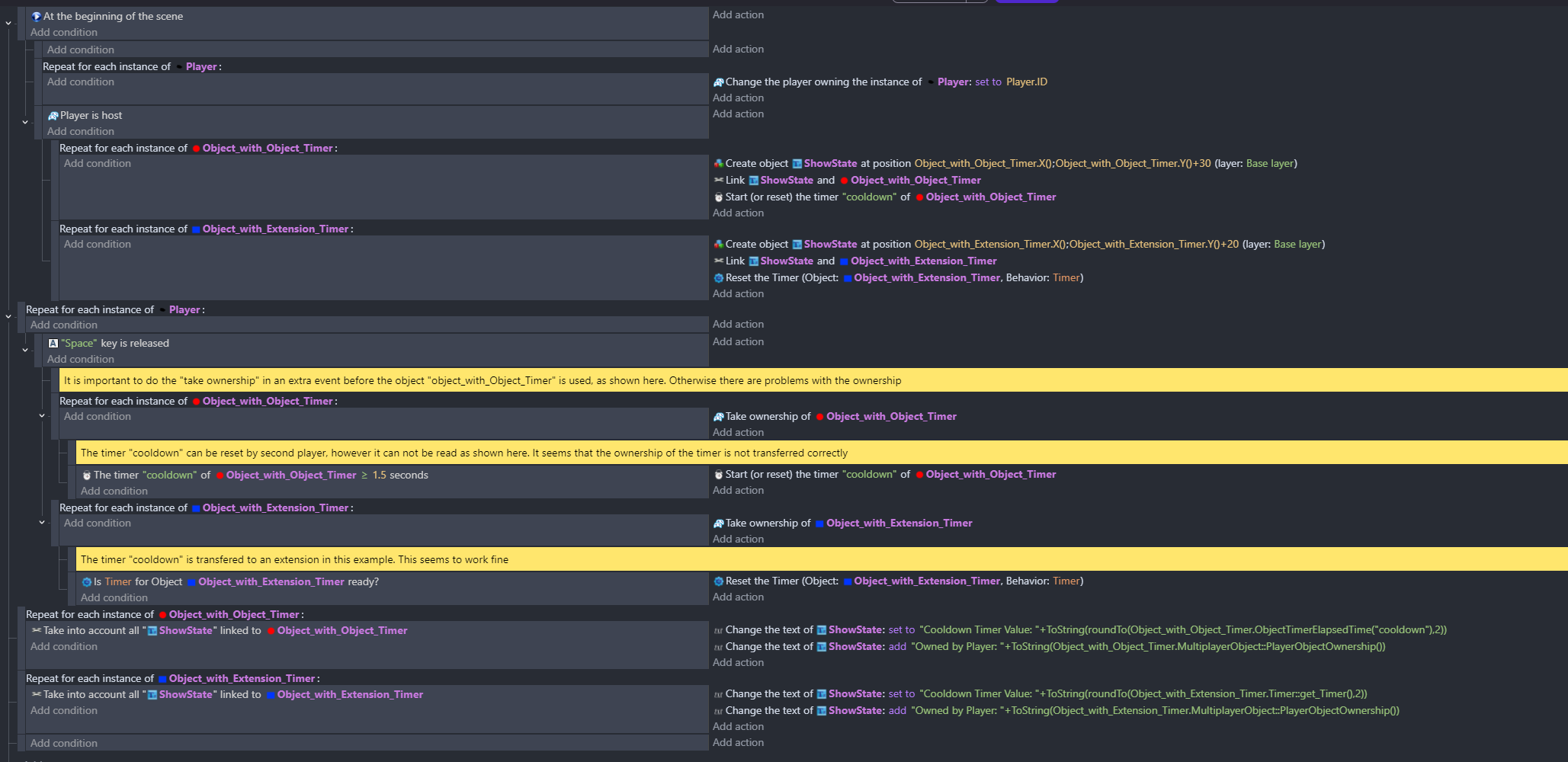Collapse sub-events of Take ownership Object_with_Object_Timer
This screenshot has height=762, width=1568.
tap(42, 416)
